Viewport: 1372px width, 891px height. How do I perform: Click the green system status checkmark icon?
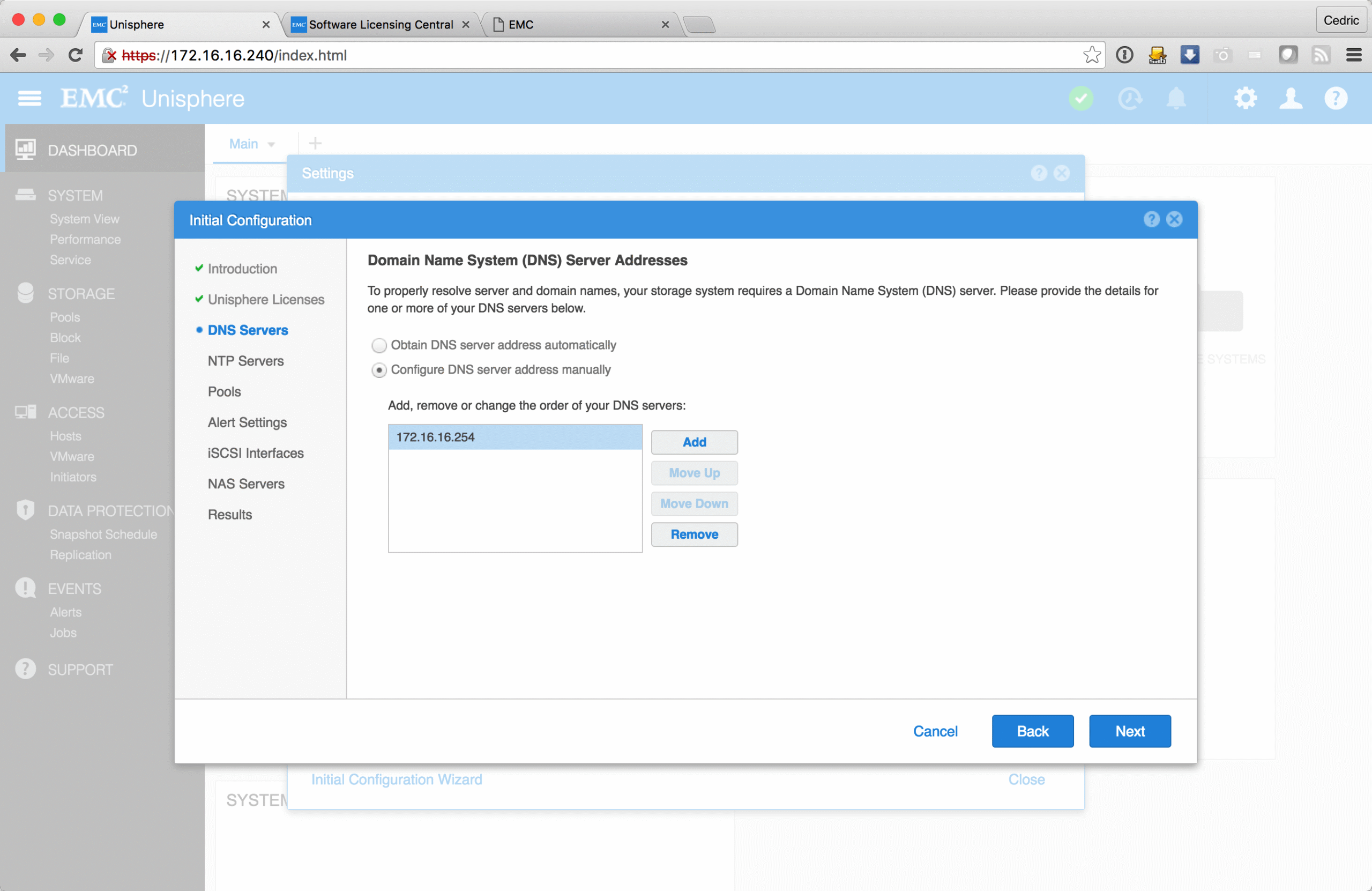[1081, 99]
